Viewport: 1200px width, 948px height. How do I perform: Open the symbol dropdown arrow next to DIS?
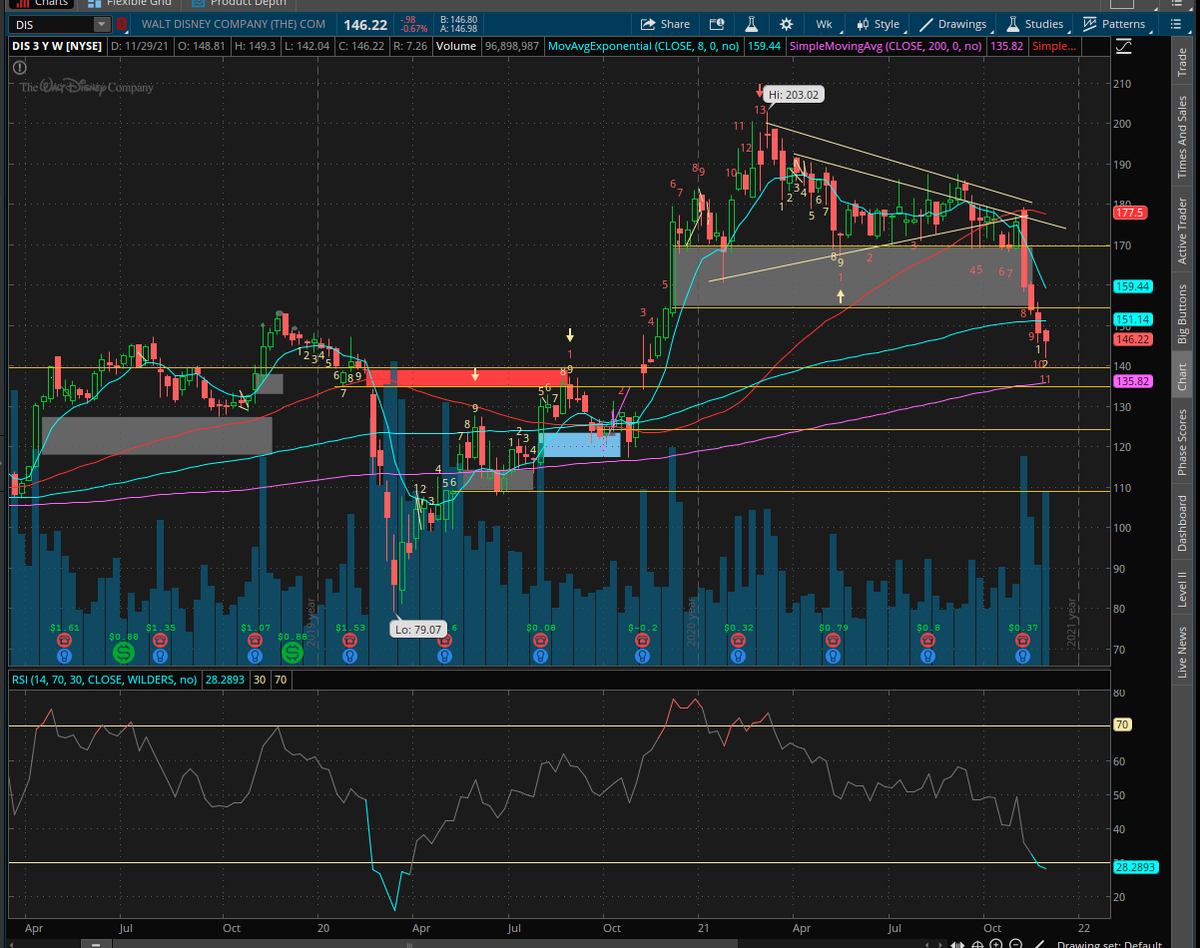coord(101,24)
